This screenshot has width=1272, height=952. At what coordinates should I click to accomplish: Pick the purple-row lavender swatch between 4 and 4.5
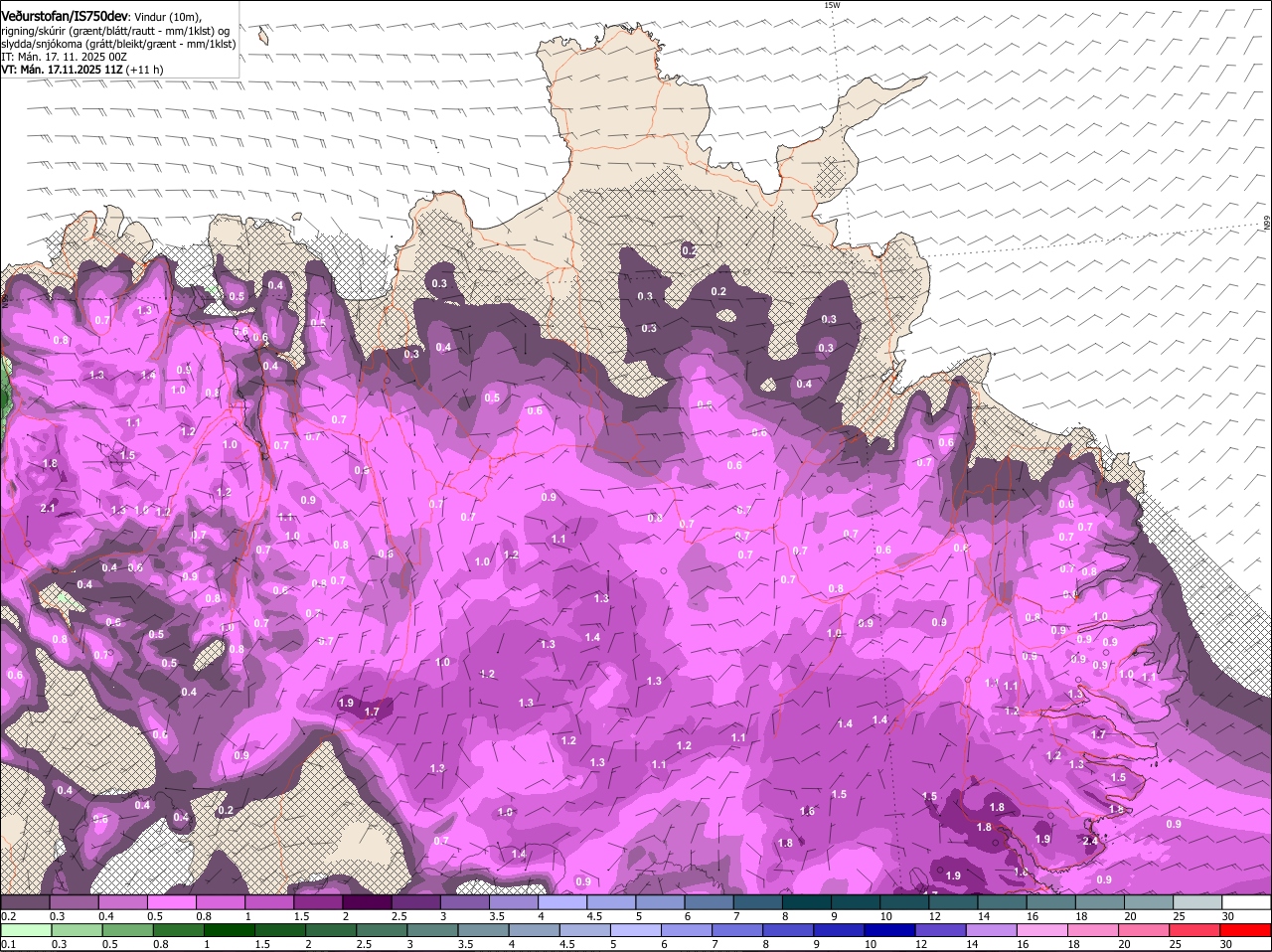[x=564, y=902]
